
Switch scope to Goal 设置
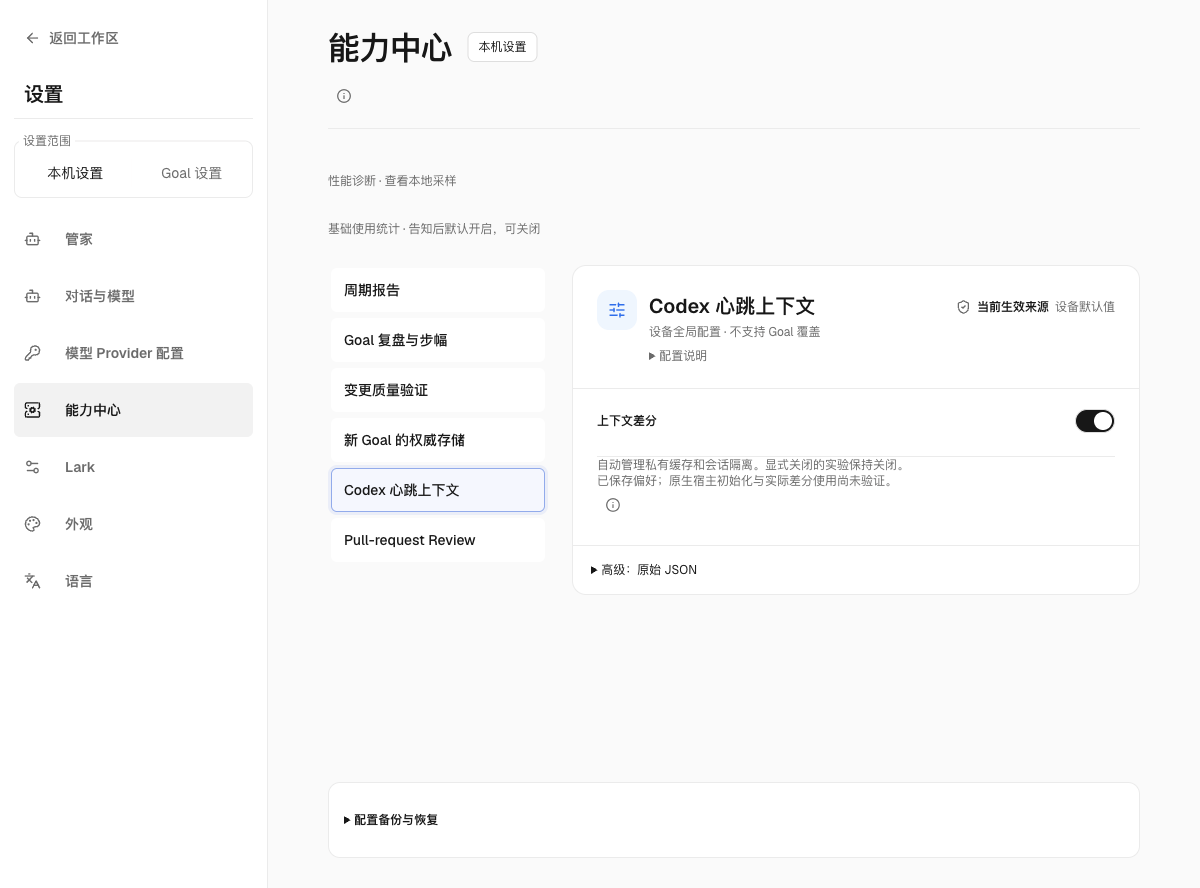click(x=192, y=173)
